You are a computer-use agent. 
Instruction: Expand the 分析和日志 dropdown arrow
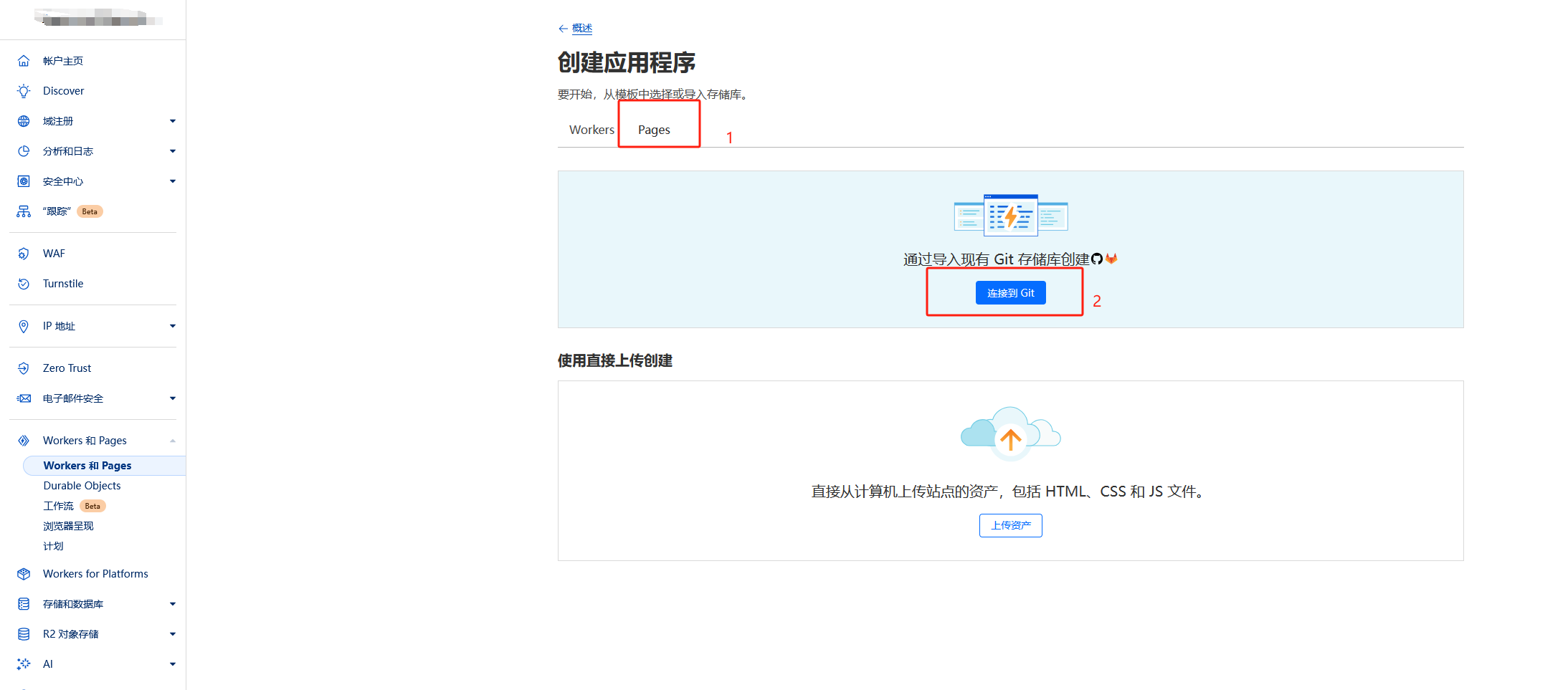[x=173, y=151]
